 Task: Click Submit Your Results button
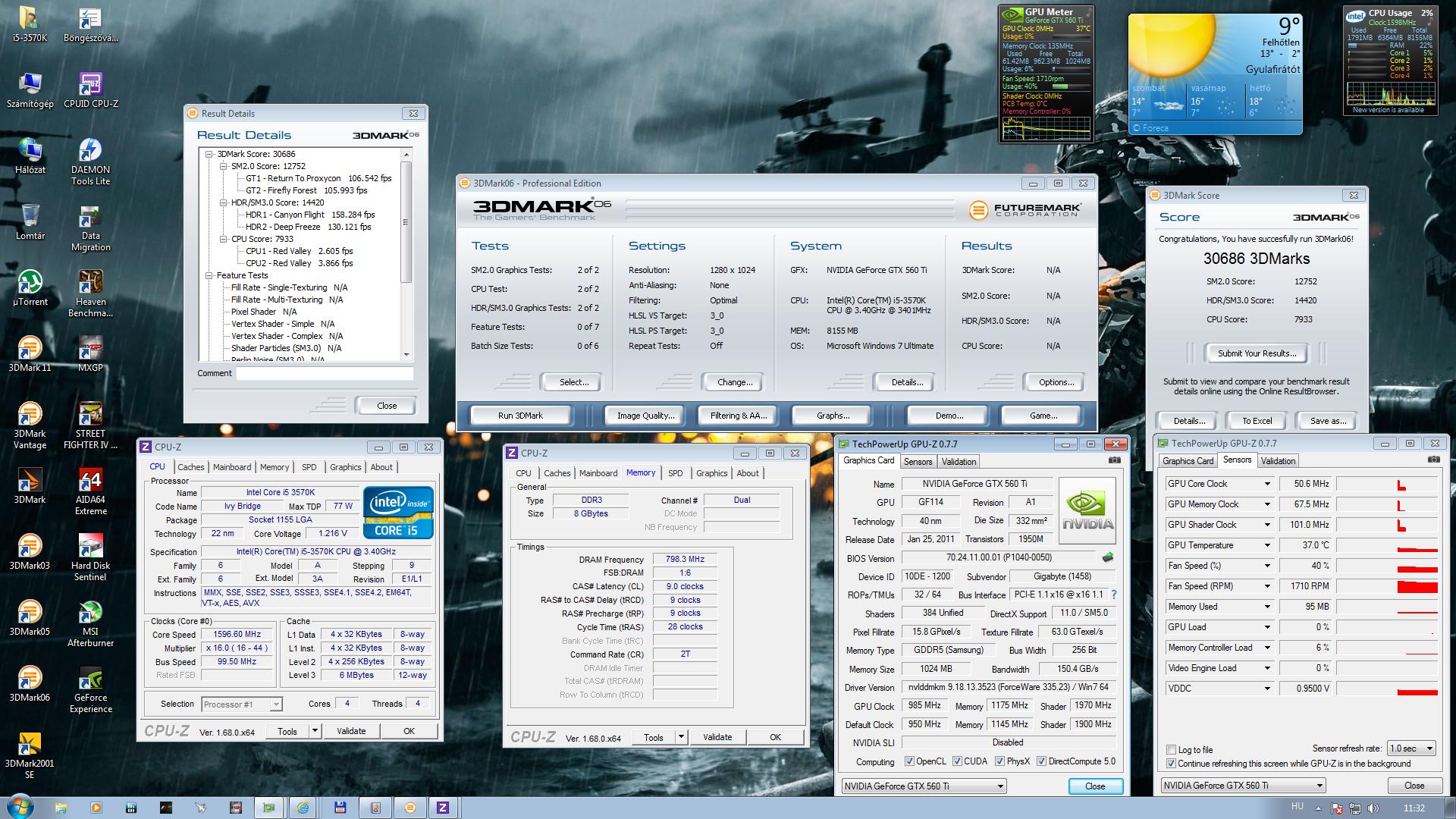[1257, 353]
